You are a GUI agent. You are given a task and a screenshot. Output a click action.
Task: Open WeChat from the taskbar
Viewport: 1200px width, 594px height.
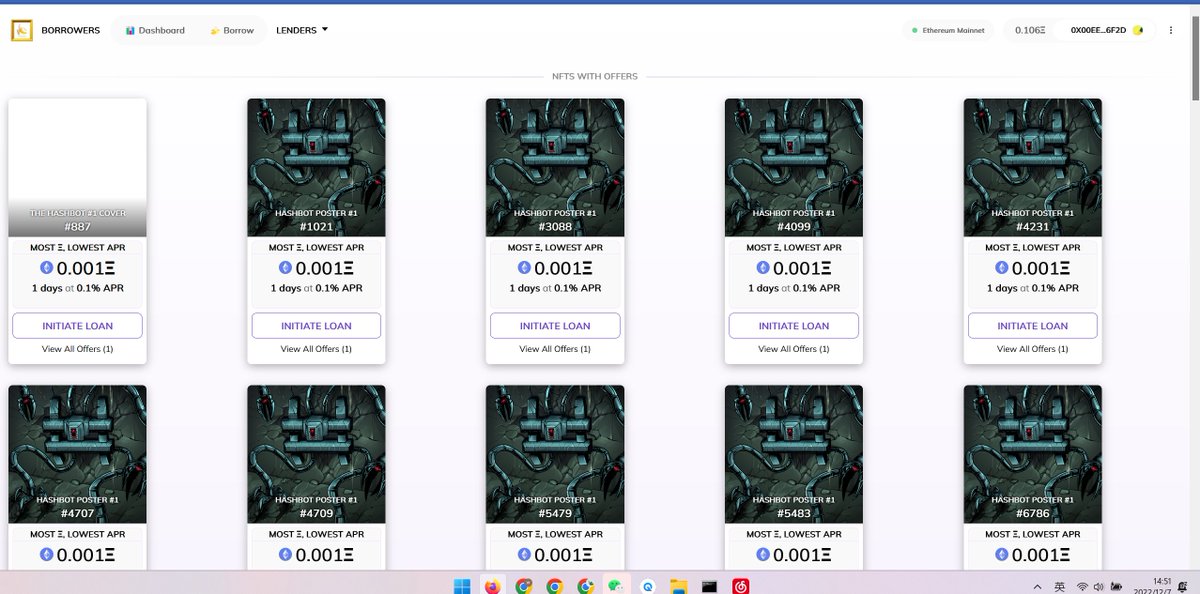coord(617,586)
